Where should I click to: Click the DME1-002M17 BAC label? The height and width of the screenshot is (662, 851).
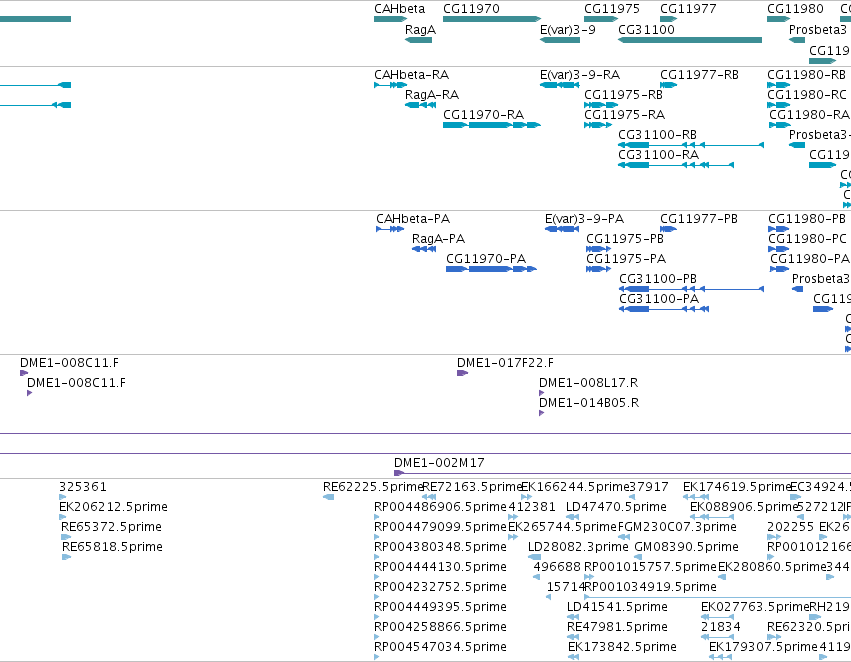[x=439, y=463]
